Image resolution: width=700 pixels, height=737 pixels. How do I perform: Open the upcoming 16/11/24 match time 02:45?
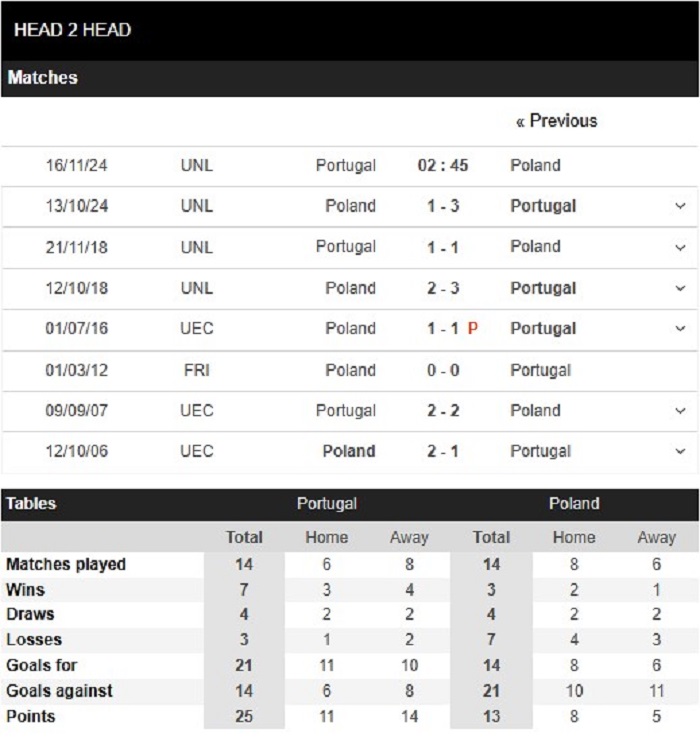443,165
